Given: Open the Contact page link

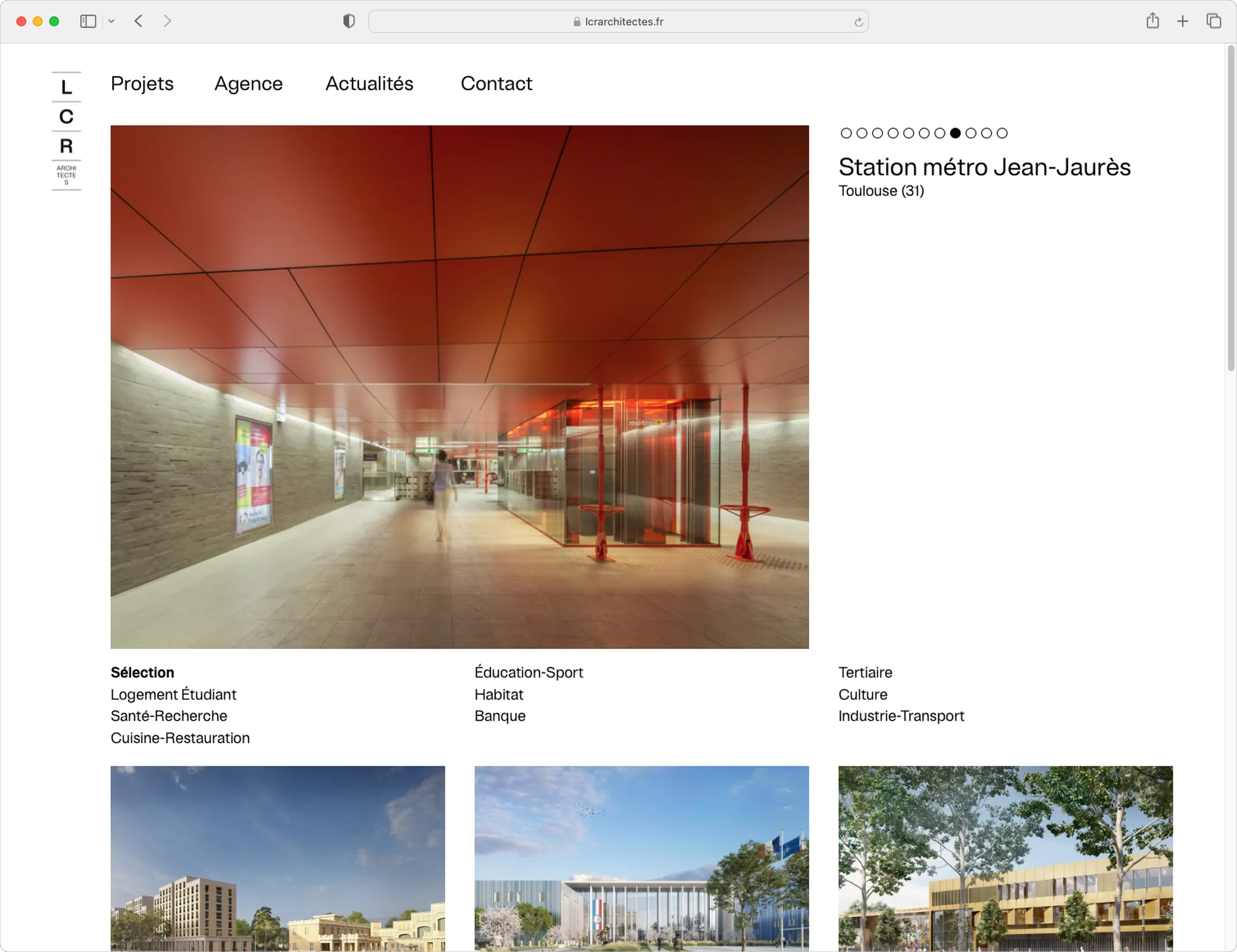Looking at the screenshot, I should coord(496,84).
